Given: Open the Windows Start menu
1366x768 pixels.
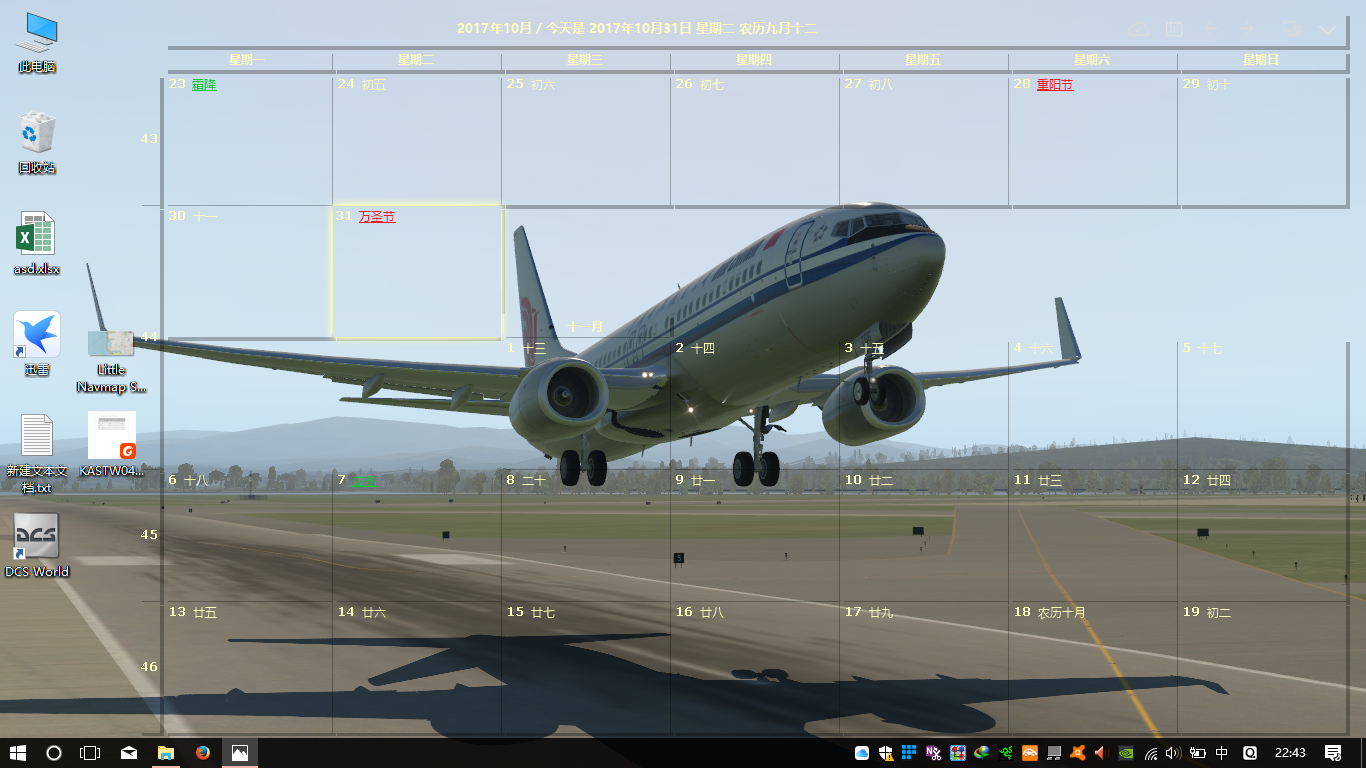Looking at the screenshot, I should coord(18,753).
